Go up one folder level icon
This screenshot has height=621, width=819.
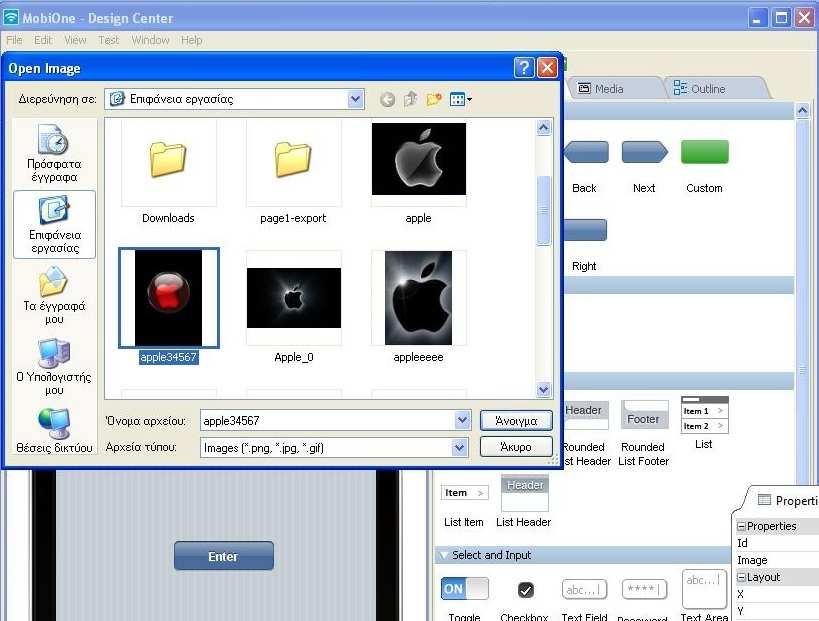(x=411, y=99)
